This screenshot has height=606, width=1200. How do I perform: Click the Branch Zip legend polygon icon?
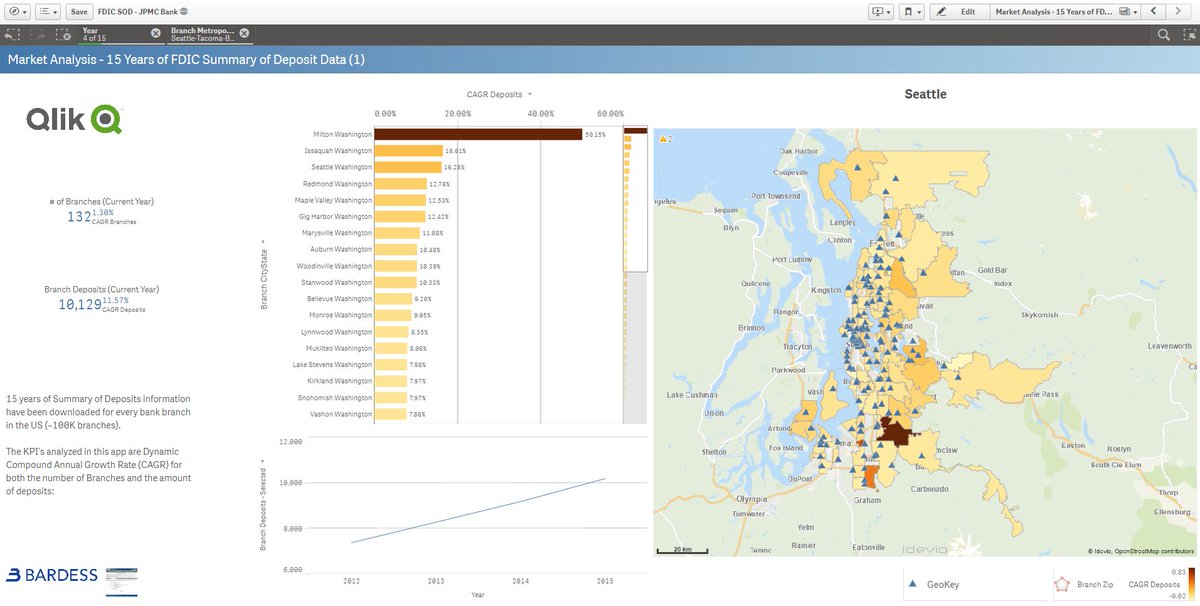1061,583
